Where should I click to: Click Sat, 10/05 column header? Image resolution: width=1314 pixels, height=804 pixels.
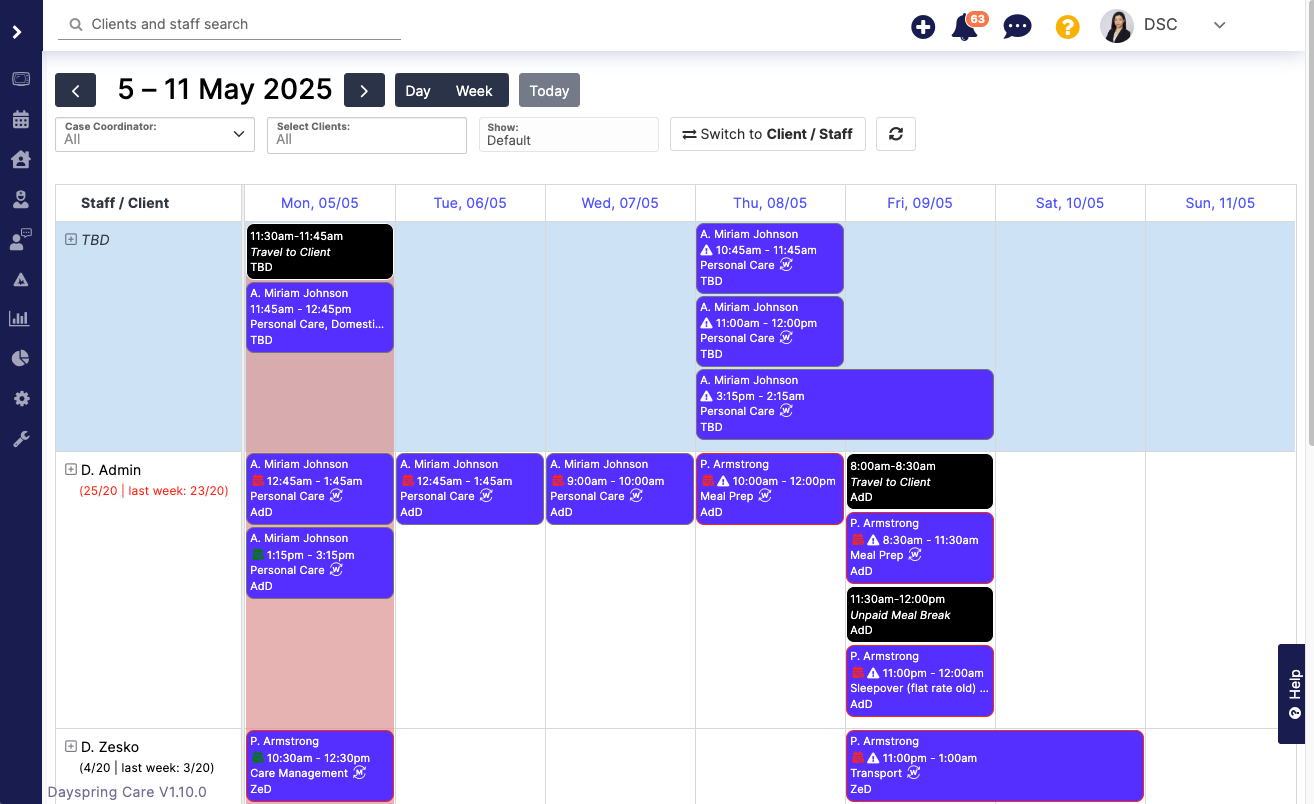[1070, 203]
